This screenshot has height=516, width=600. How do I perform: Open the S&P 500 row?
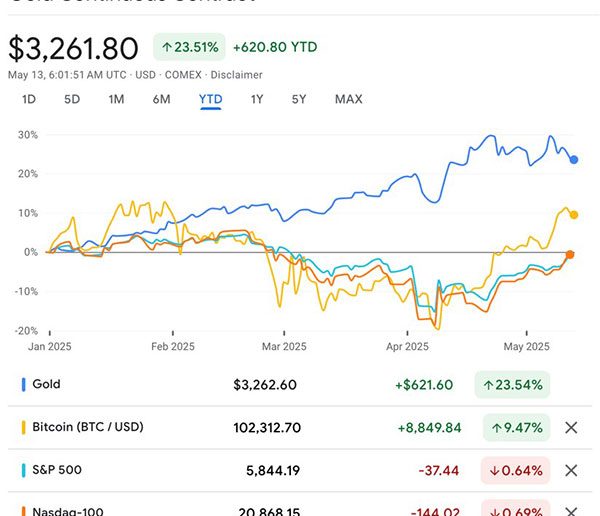coord(300,470)
